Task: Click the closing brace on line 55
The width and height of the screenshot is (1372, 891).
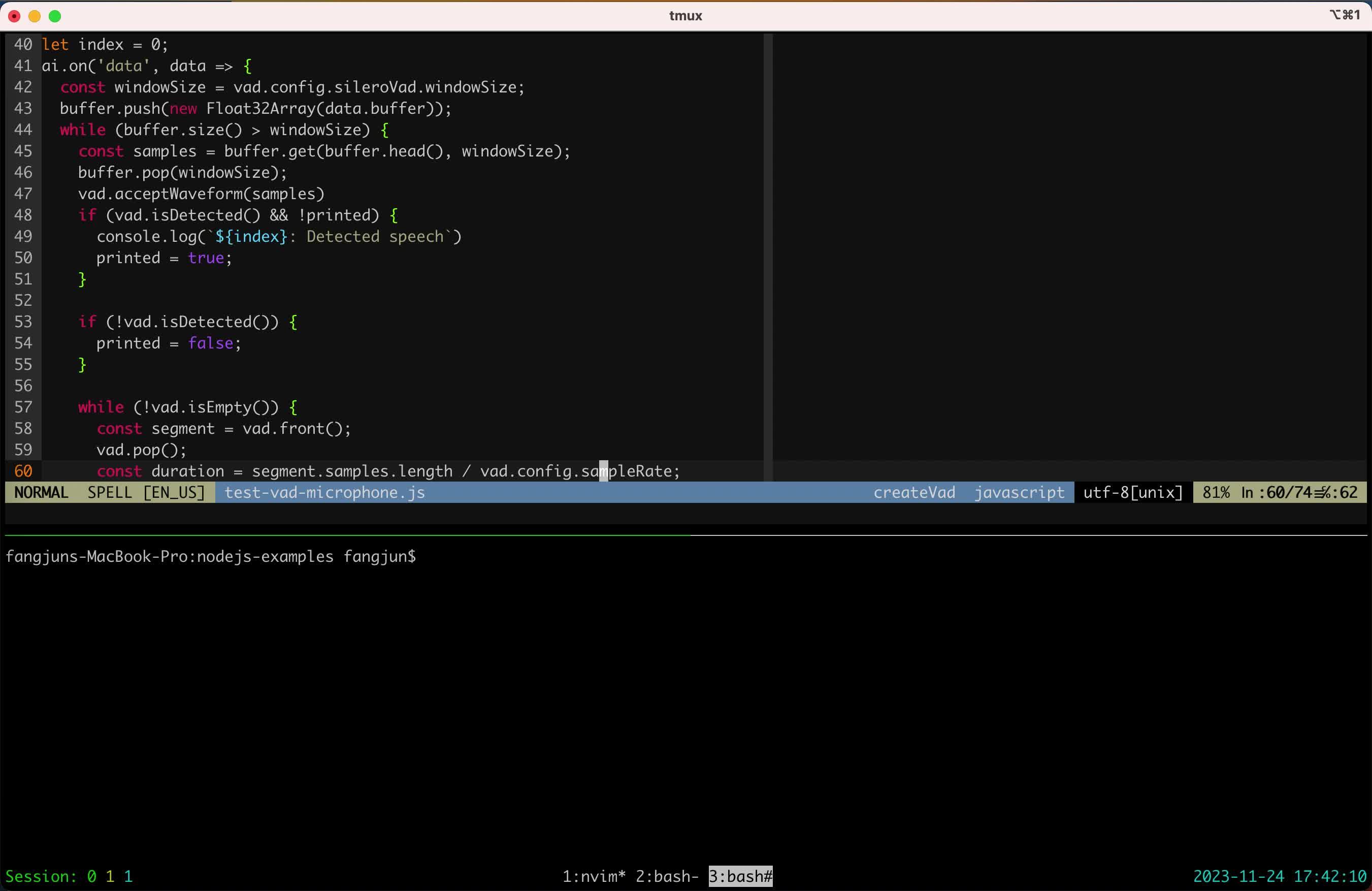Action: [x=82, y=364]
